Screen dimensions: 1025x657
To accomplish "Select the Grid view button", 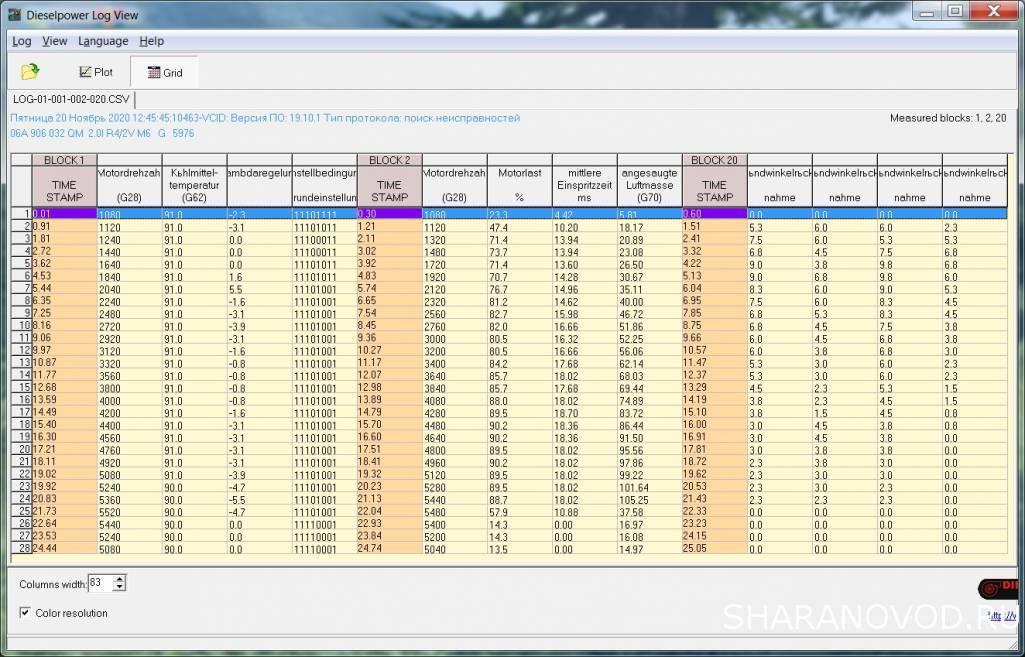I will (x=164, y=72).
